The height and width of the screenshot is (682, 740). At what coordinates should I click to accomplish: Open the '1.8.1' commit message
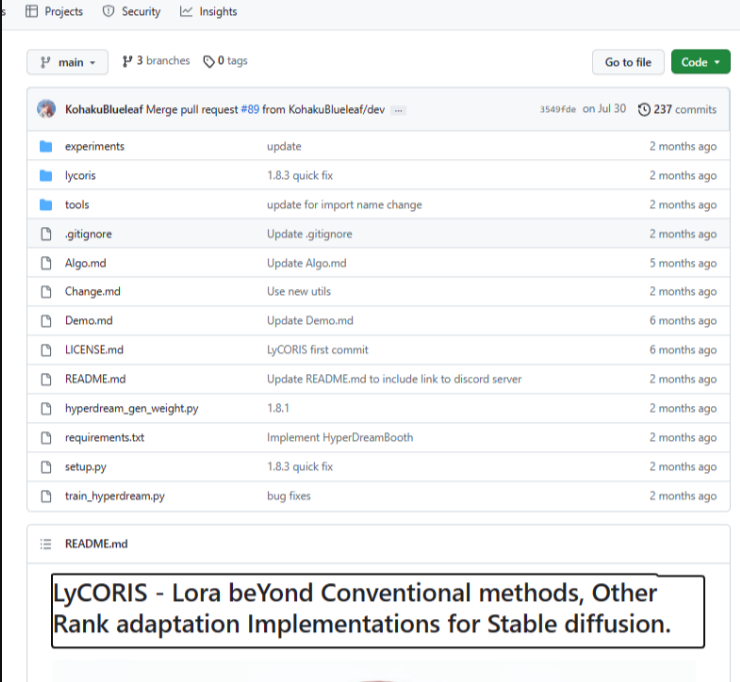[278, 409]
